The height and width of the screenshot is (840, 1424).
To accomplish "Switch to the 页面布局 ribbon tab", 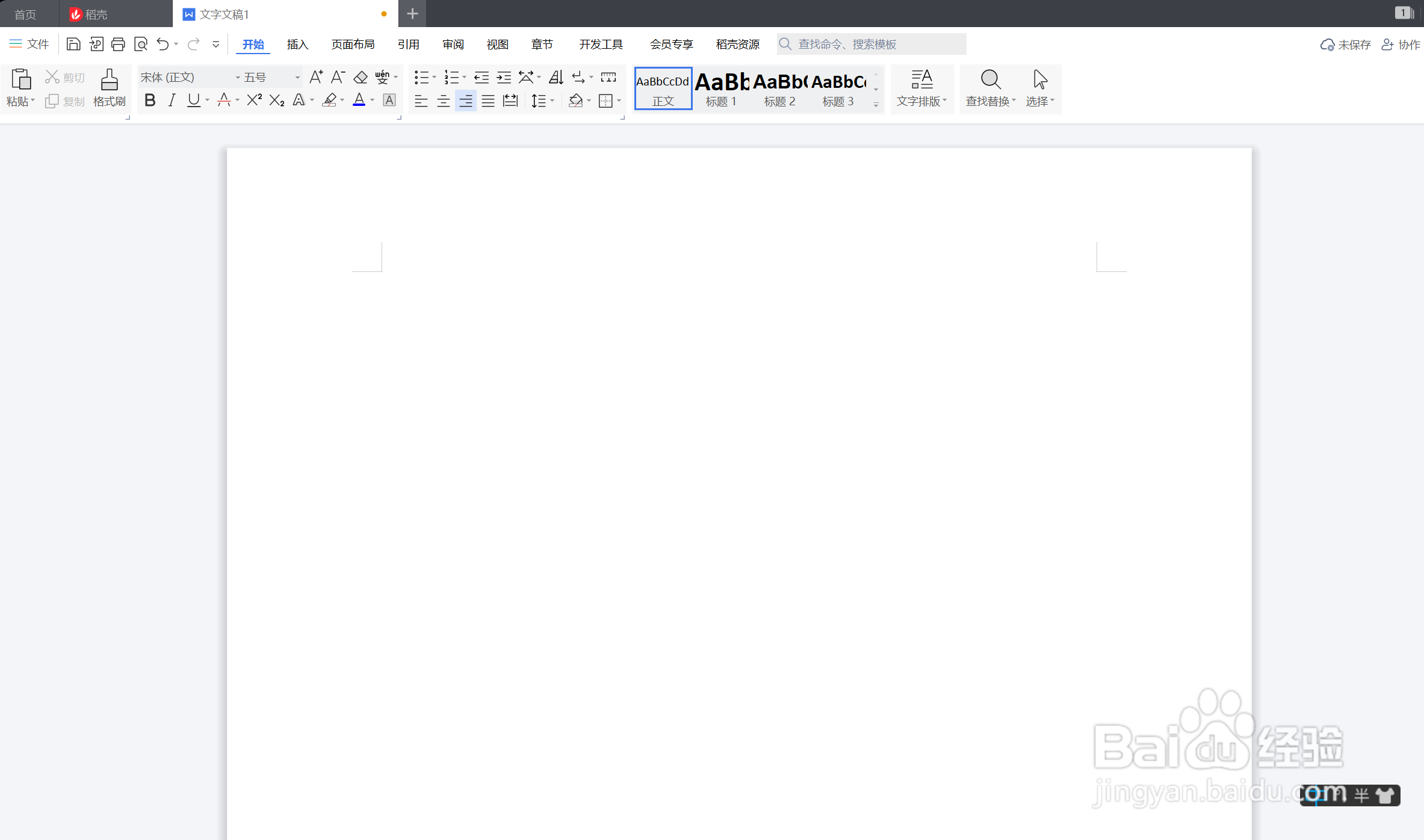I will pyautogui.click(x=353, y=45).
